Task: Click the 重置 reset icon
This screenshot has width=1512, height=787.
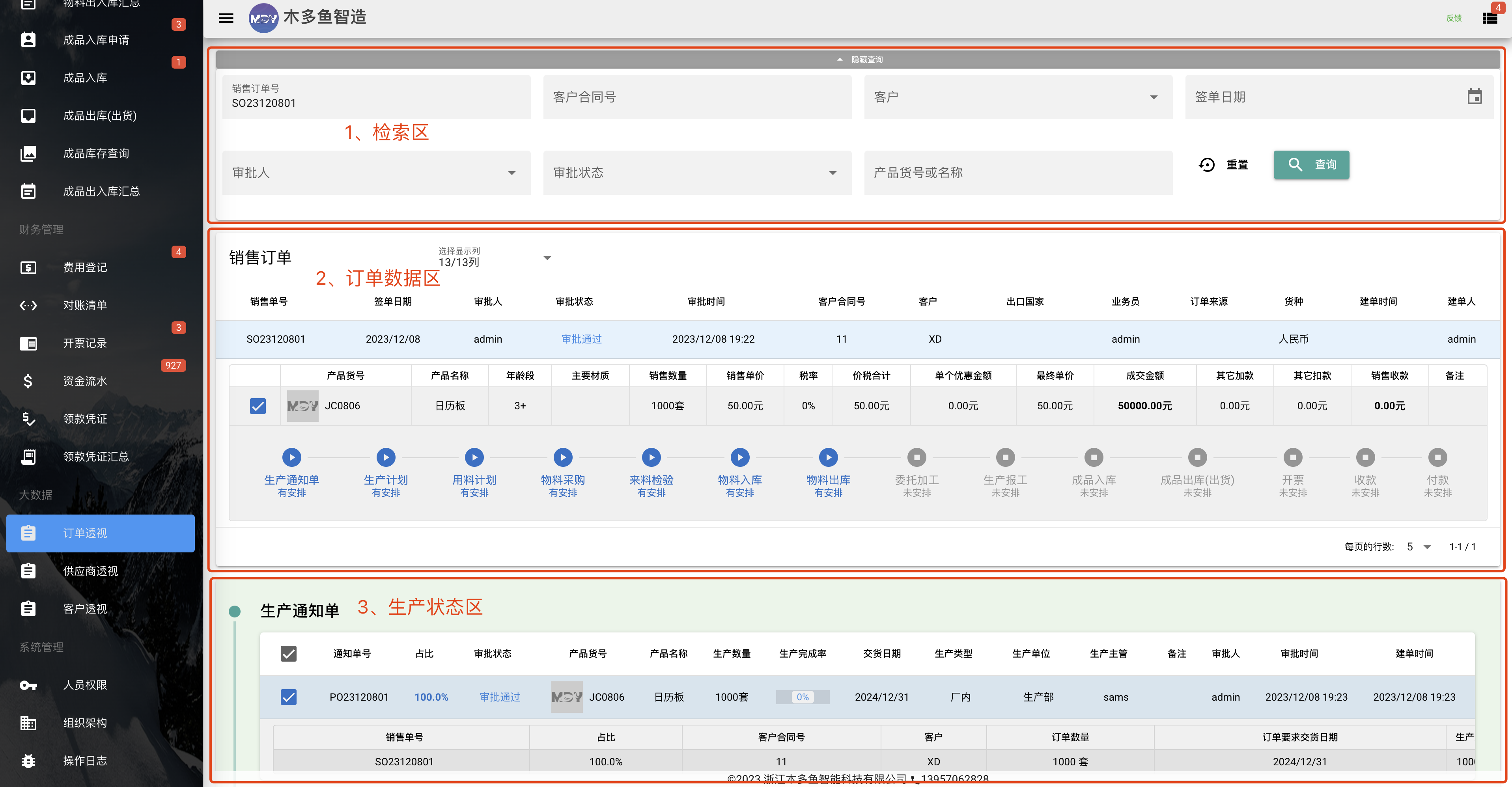Action: click(1206, 165)
